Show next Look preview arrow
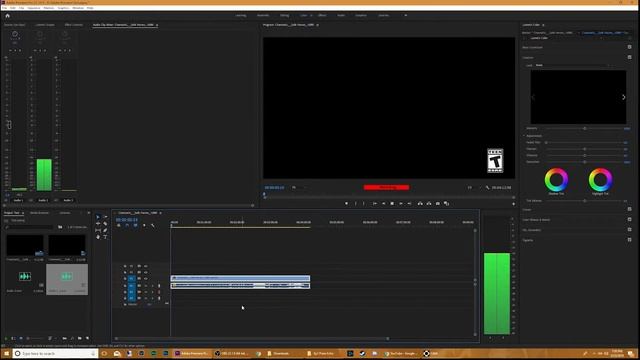Viewport: 640px width, 360px height. tap(623, 97)
